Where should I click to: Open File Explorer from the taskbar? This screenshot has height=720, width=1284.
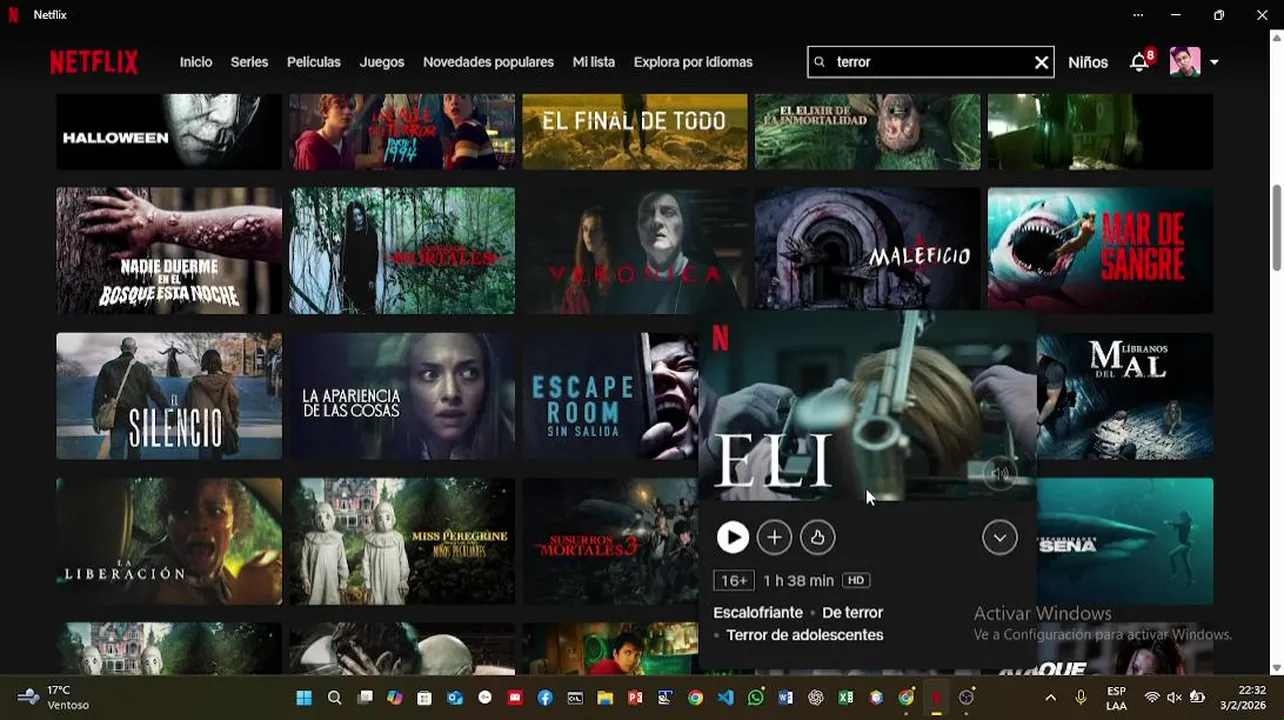[x=605, y=698]
